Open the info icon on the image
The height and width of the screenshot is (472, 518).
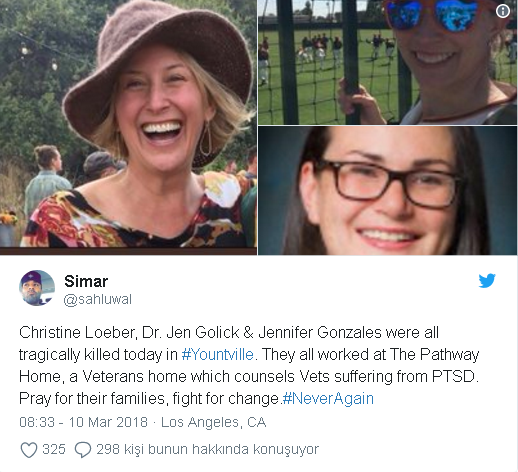click(x=503, y=12)
